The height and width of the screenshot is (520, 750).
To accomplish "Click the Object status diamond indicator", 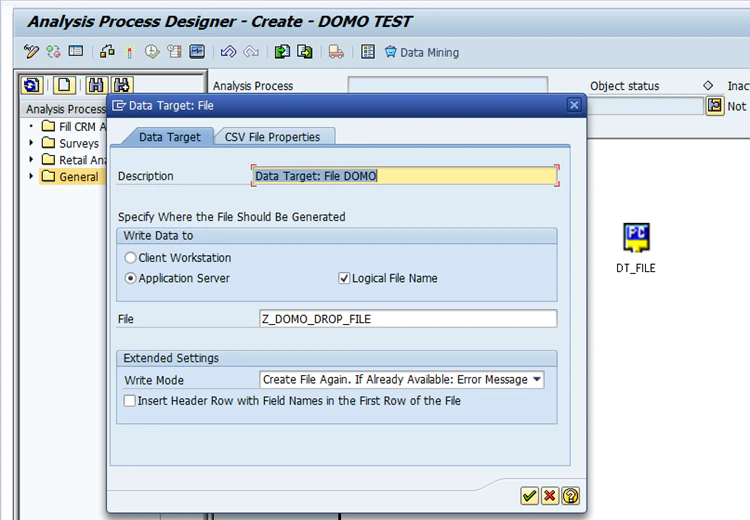I will 708,86.
